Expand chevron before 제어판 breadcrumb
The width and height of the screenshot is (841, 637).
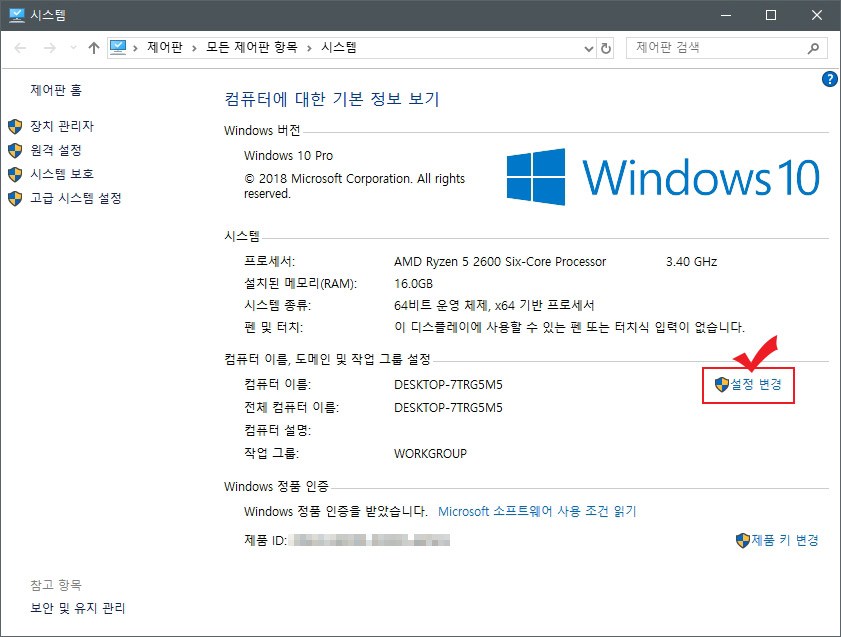(x=135, y=48)
